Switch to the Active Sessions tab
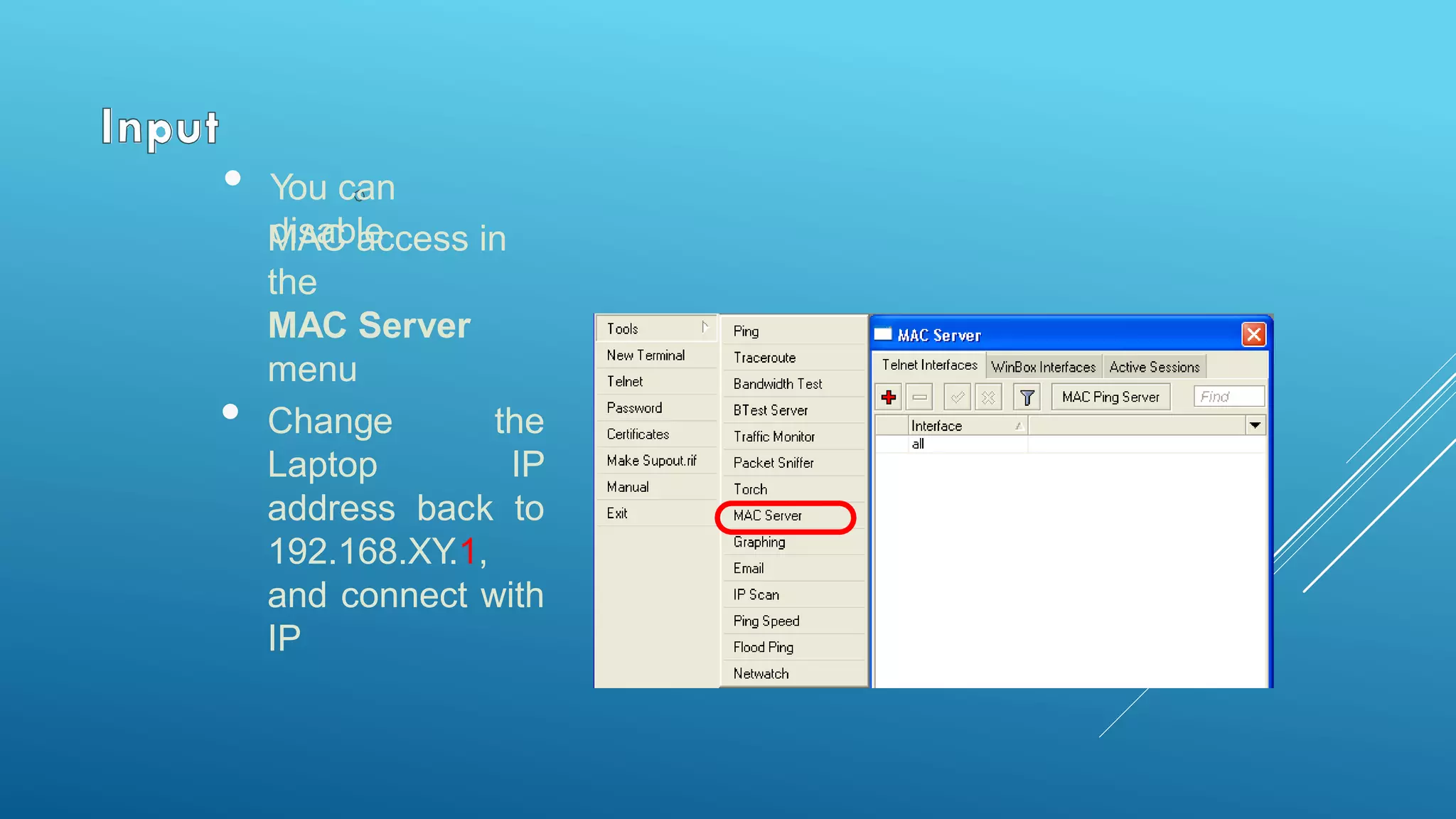 click(1154, 367)
